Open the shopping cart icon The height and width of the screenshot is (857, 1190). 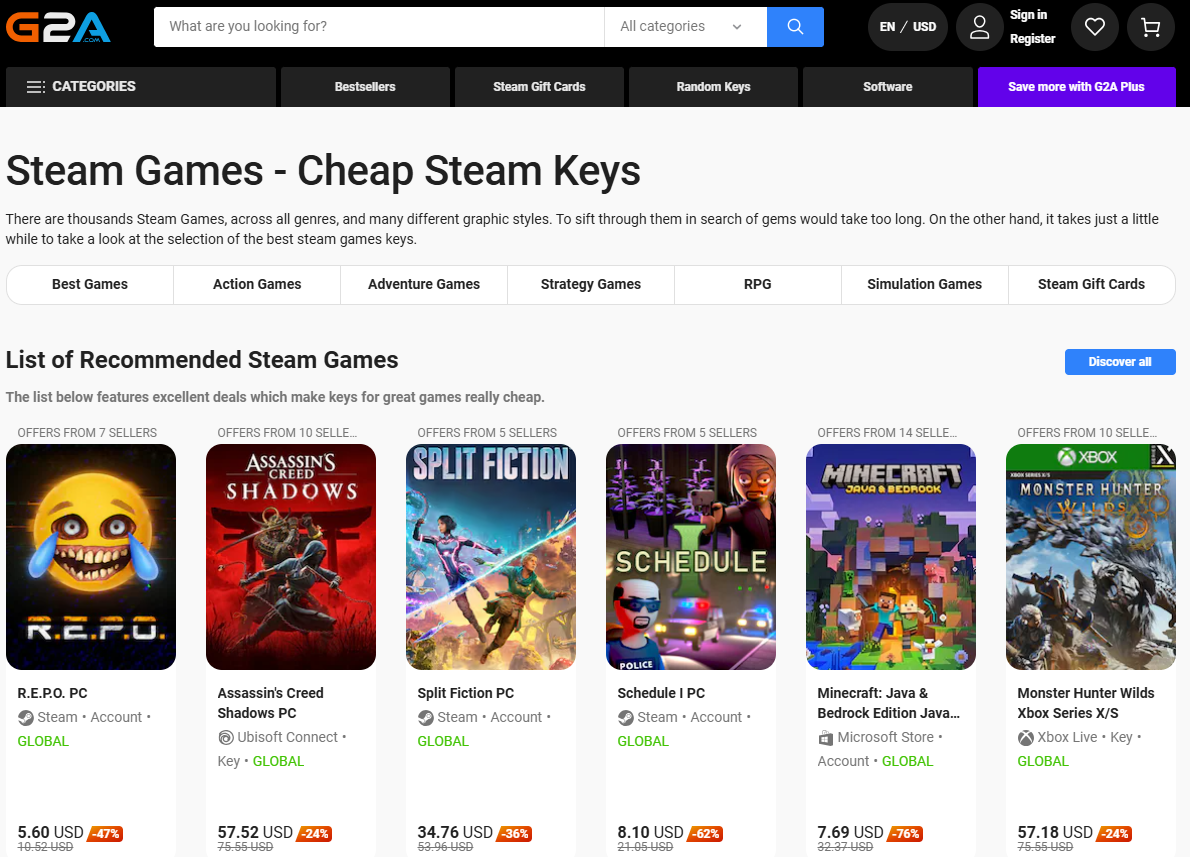1151,27
